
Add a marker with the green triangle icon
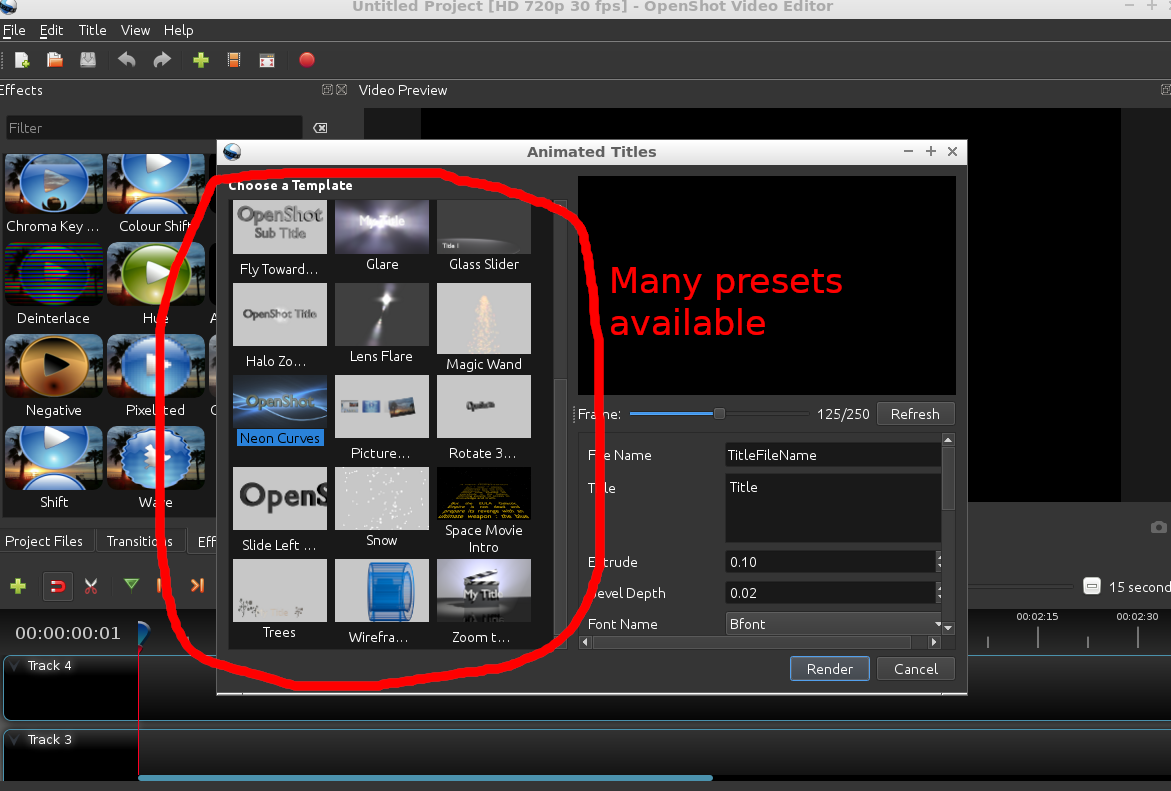pos(131,585)
